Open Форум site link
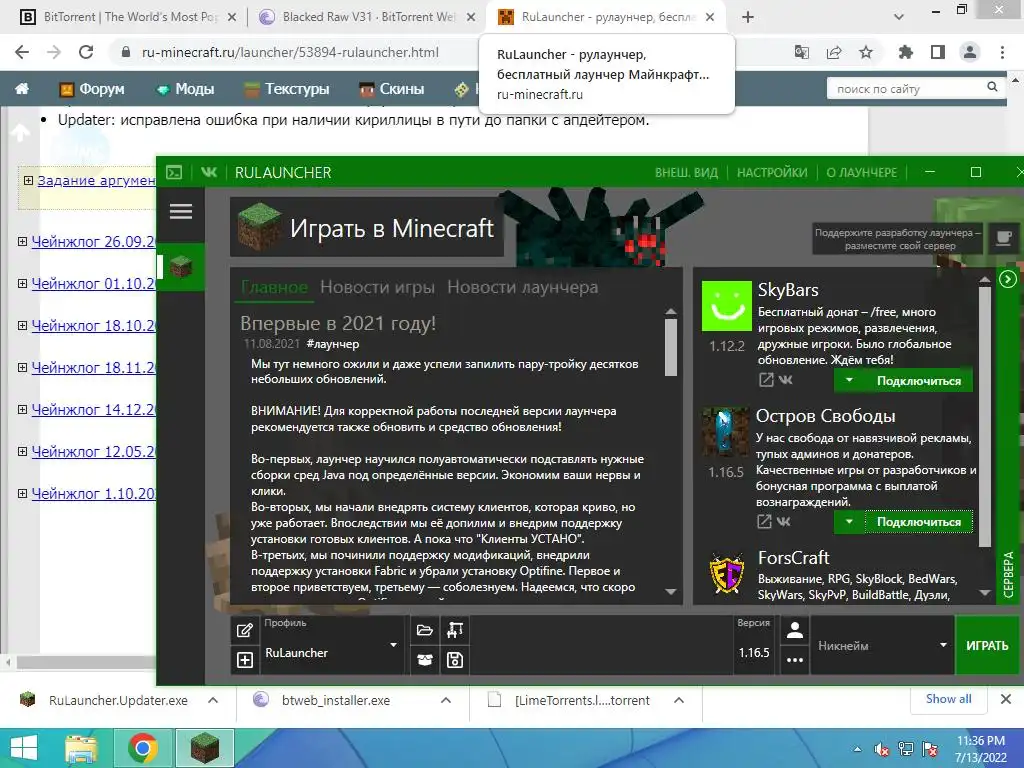Screen dimensions: 1024x768 click(x=91, y=89)
